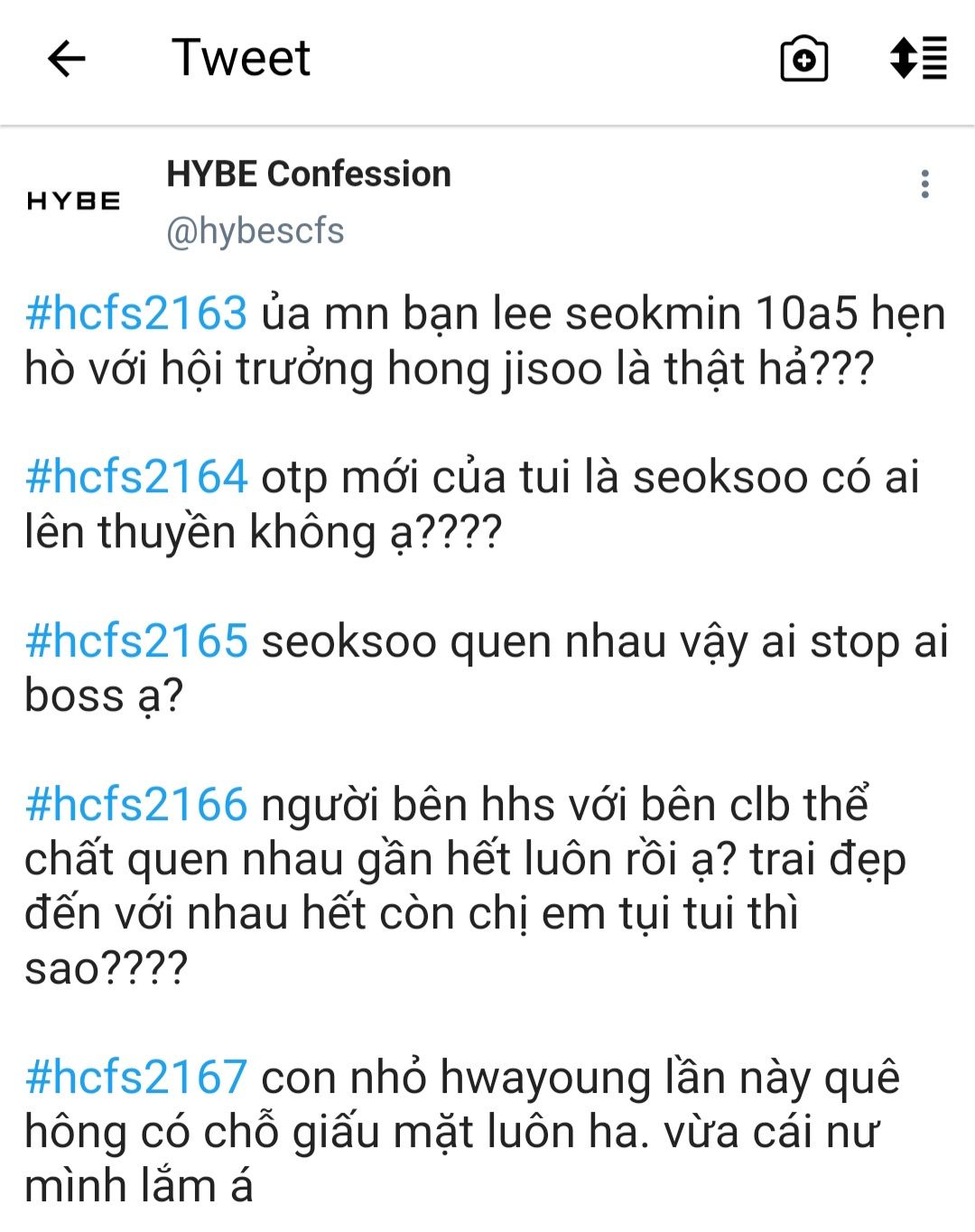975x1232 pixels.
Task: Tap the sort arrows list icon
Action: pos(918,59)
